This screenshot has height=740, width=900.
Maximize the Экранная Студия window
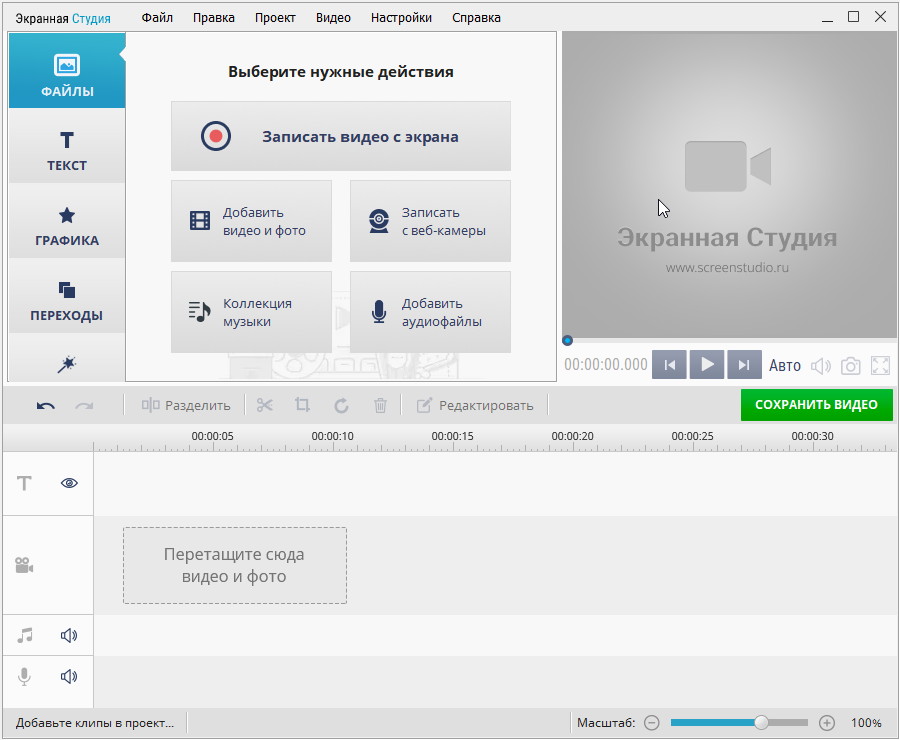click(x=854, y=17)
